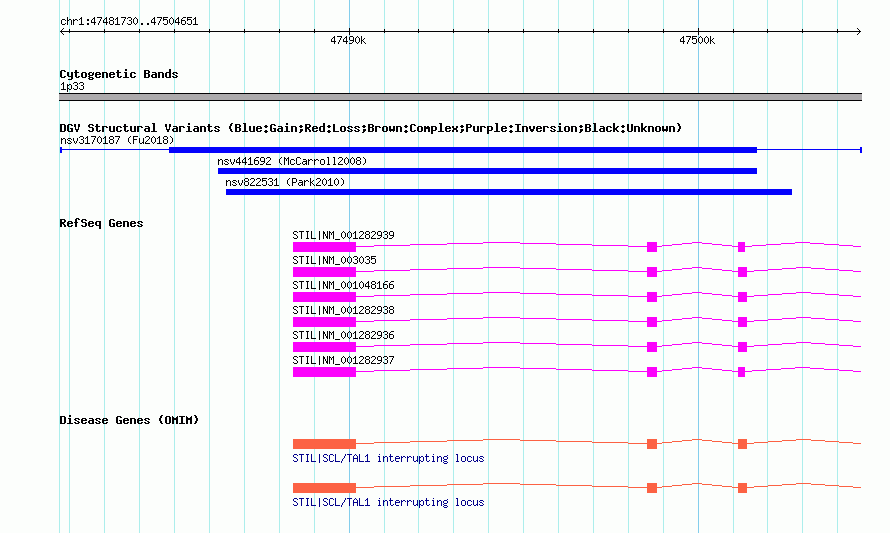Screen dimensions: 890x533
Task: Select the lower orange OMIM STIL exon block
Action: pos(324,488)
